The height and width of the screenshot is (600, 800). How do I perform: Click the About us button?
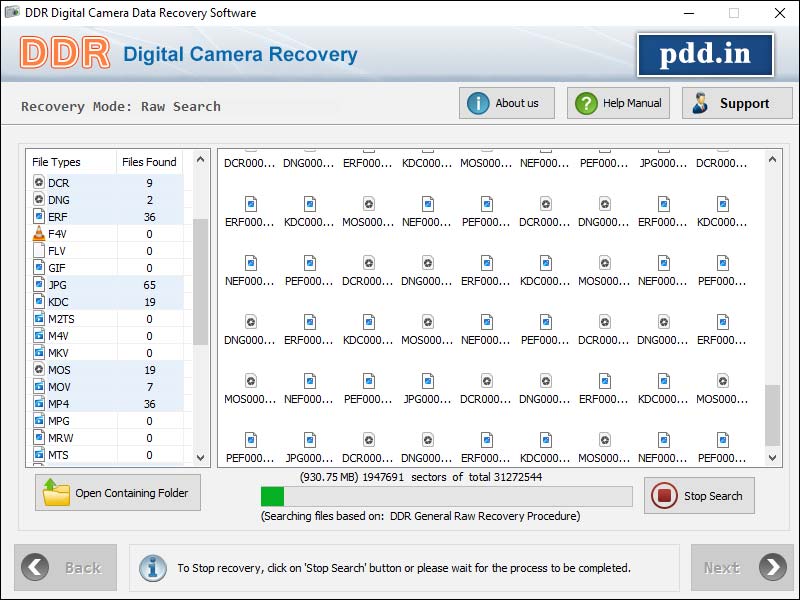coord(506,103)
